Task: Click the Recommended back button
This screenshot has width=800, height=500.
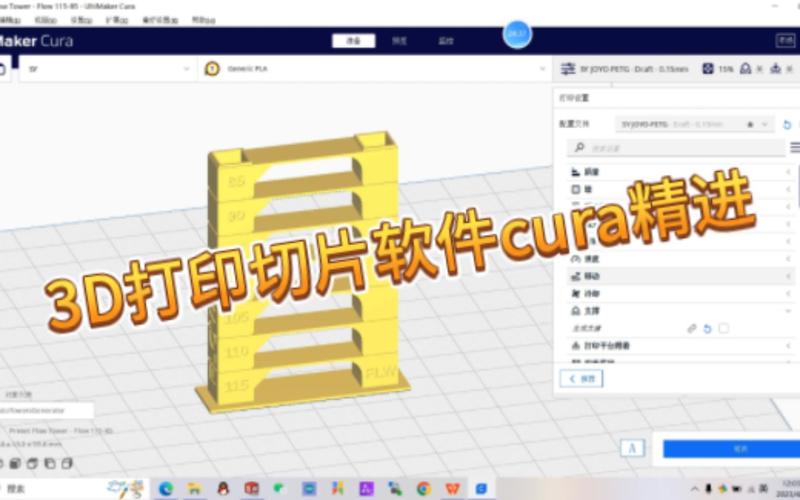Action: pos(581,379)
